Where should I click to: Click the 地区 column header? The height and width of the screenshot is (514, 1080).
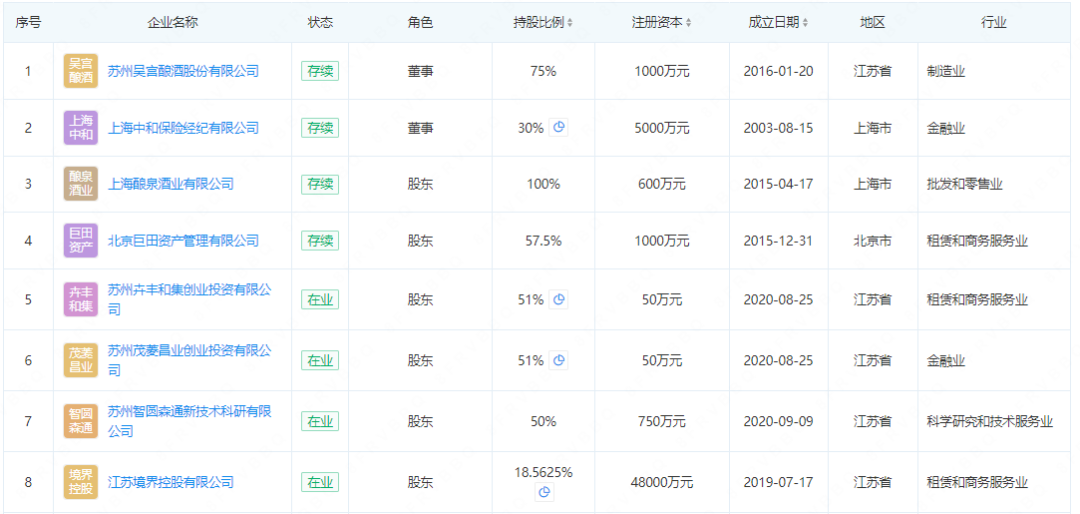[872, 23]
